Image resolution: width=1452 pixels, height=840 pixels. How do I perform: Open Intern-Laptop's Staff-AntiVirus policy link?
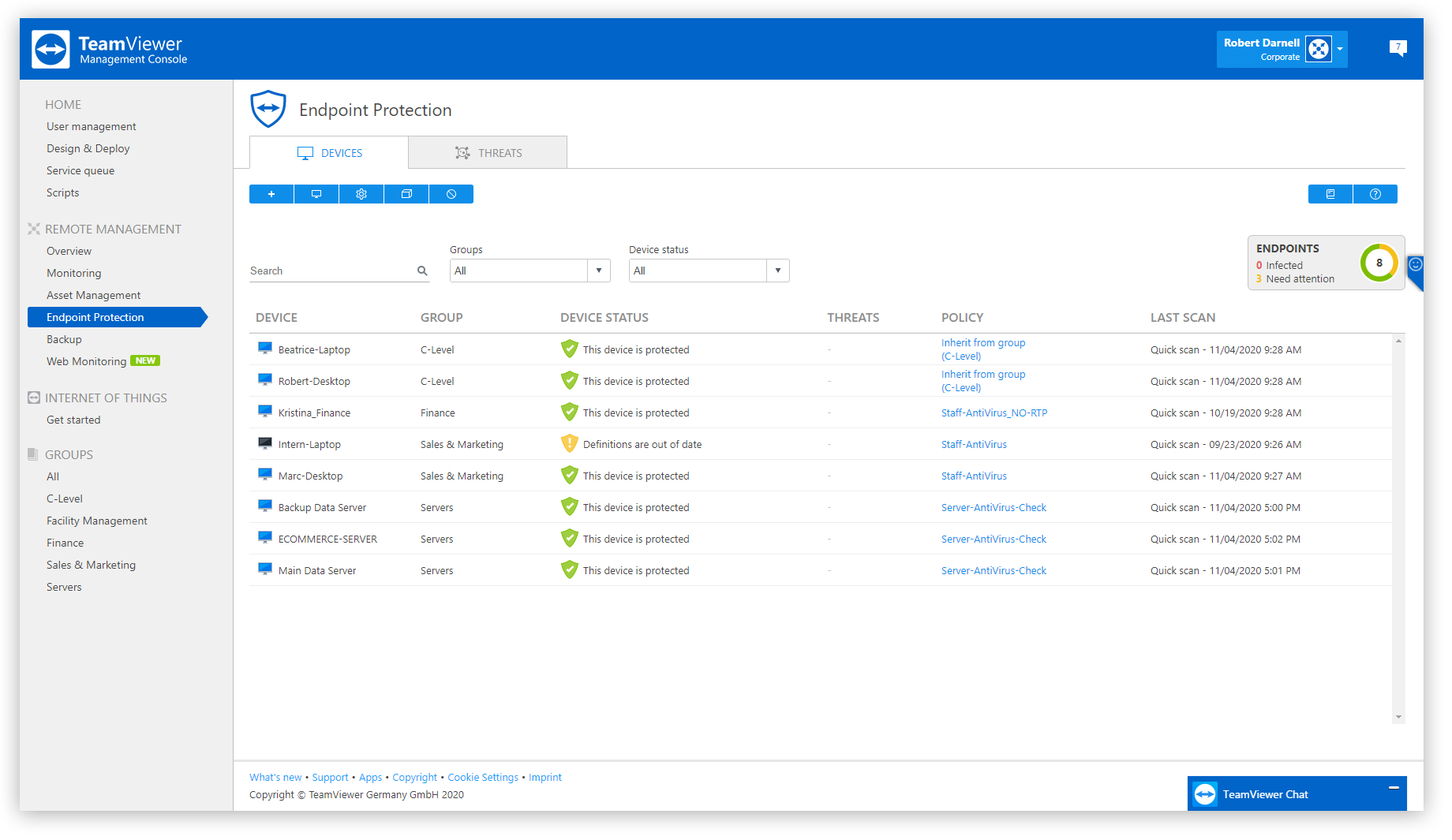pyautogui.click(x=974, y=444)
